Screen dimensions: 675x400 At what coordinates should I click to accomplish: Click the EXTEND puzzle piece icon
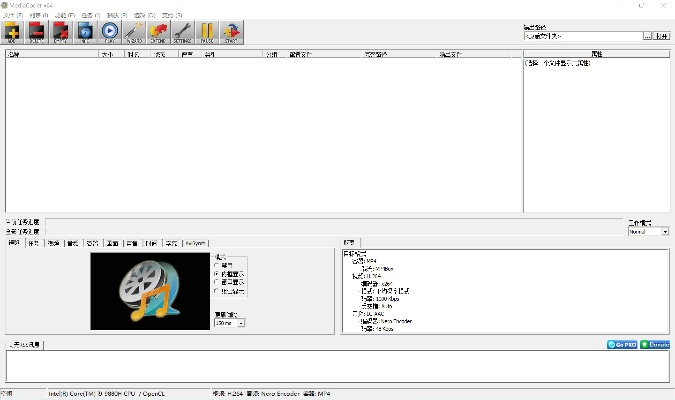158,34
